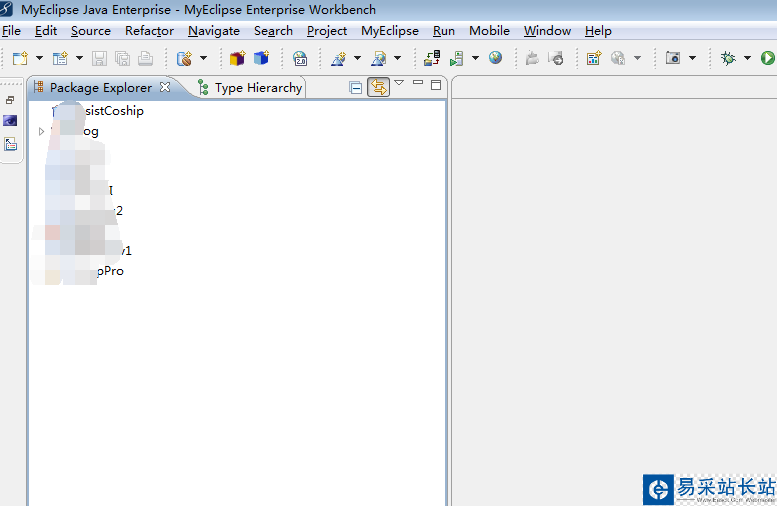The image size is (777, 506).
Task: Open the Mobile menu
Action: [490, 31]
